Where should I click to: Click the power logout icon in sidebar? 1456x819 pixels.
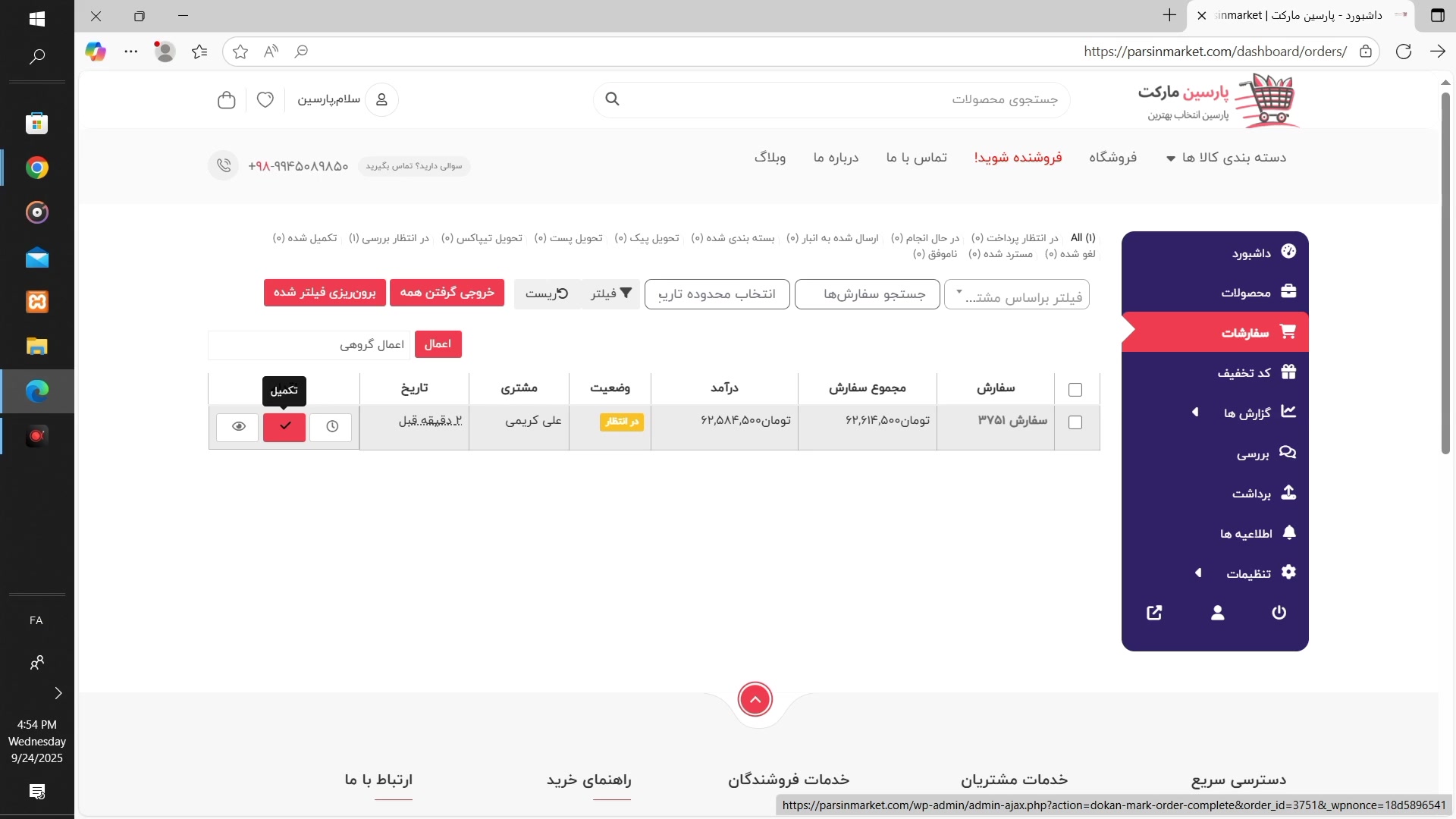coord(1279,613)
